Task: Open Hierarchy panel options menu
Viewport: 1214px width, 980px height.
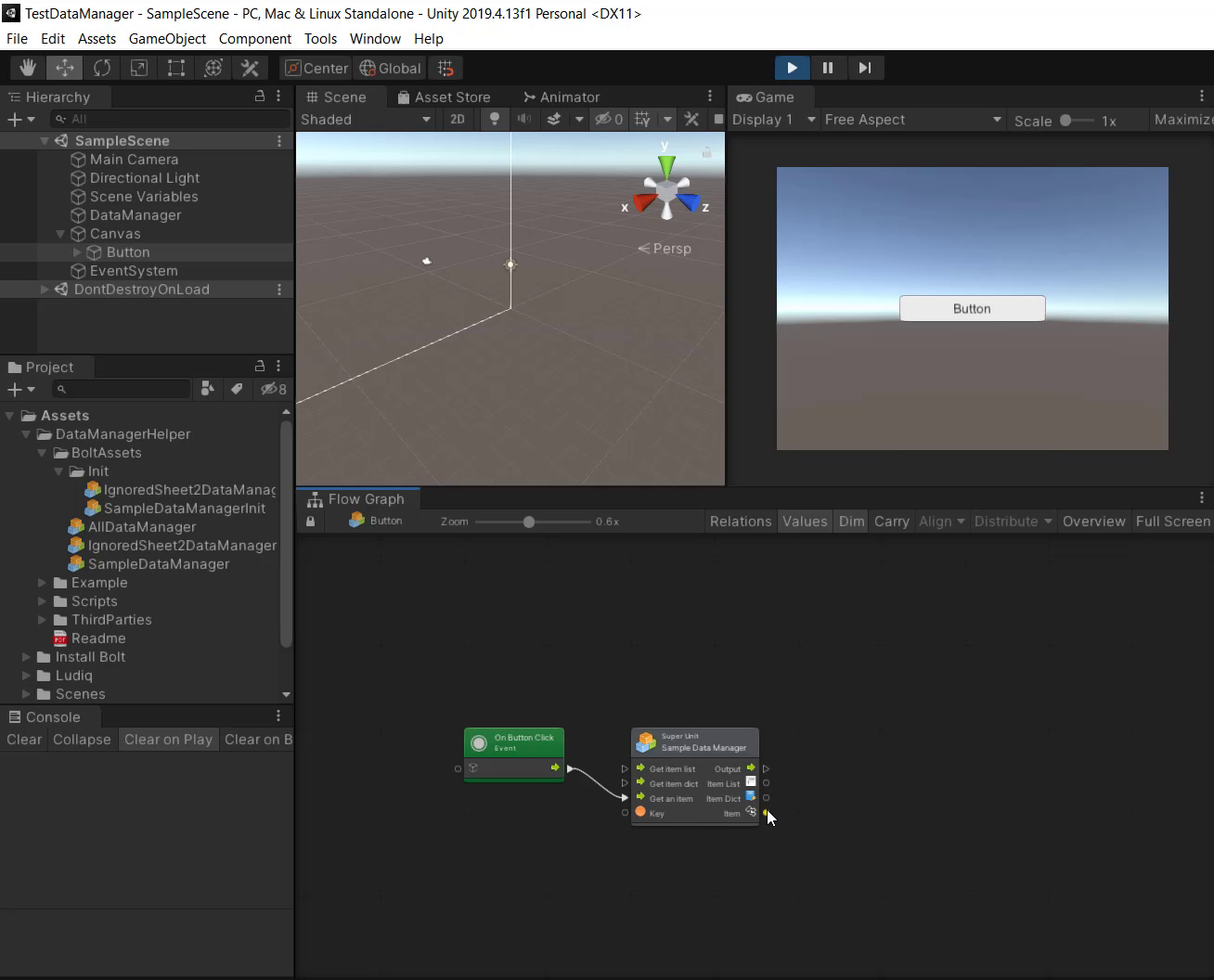Action: [x=278, y=96]
